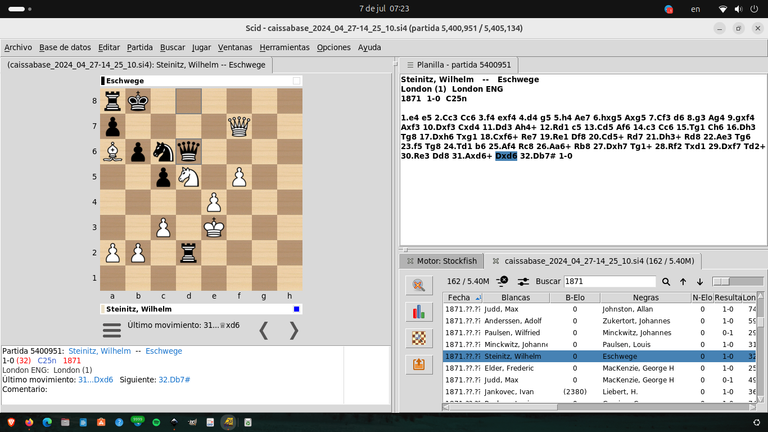Sort game list by Blancas column
Viewport: 768px width, 432px height.
[x=516, y=297]
